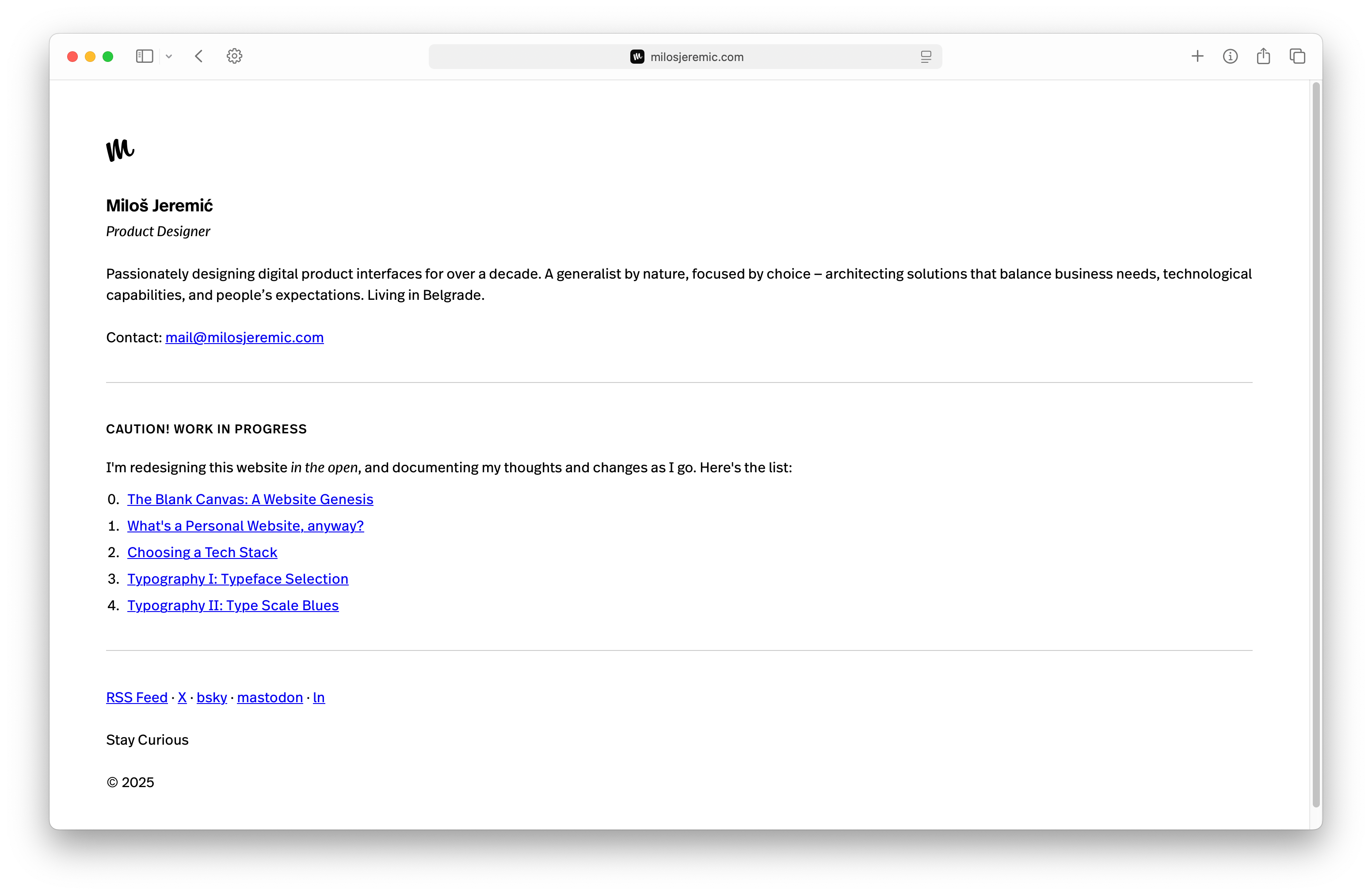The image size is (1372, 895).
Task: Open the gear extension settings icon
Action: (x=234, y=57)
